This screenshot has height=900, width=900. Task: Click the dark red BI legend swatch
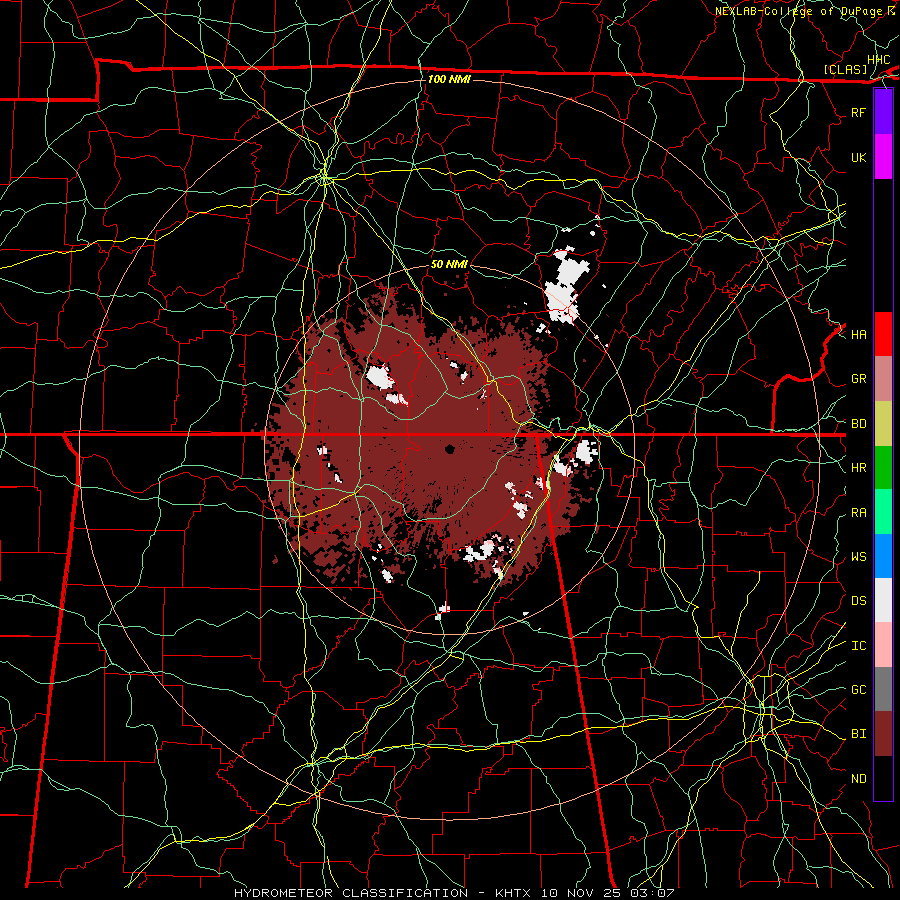883,734
